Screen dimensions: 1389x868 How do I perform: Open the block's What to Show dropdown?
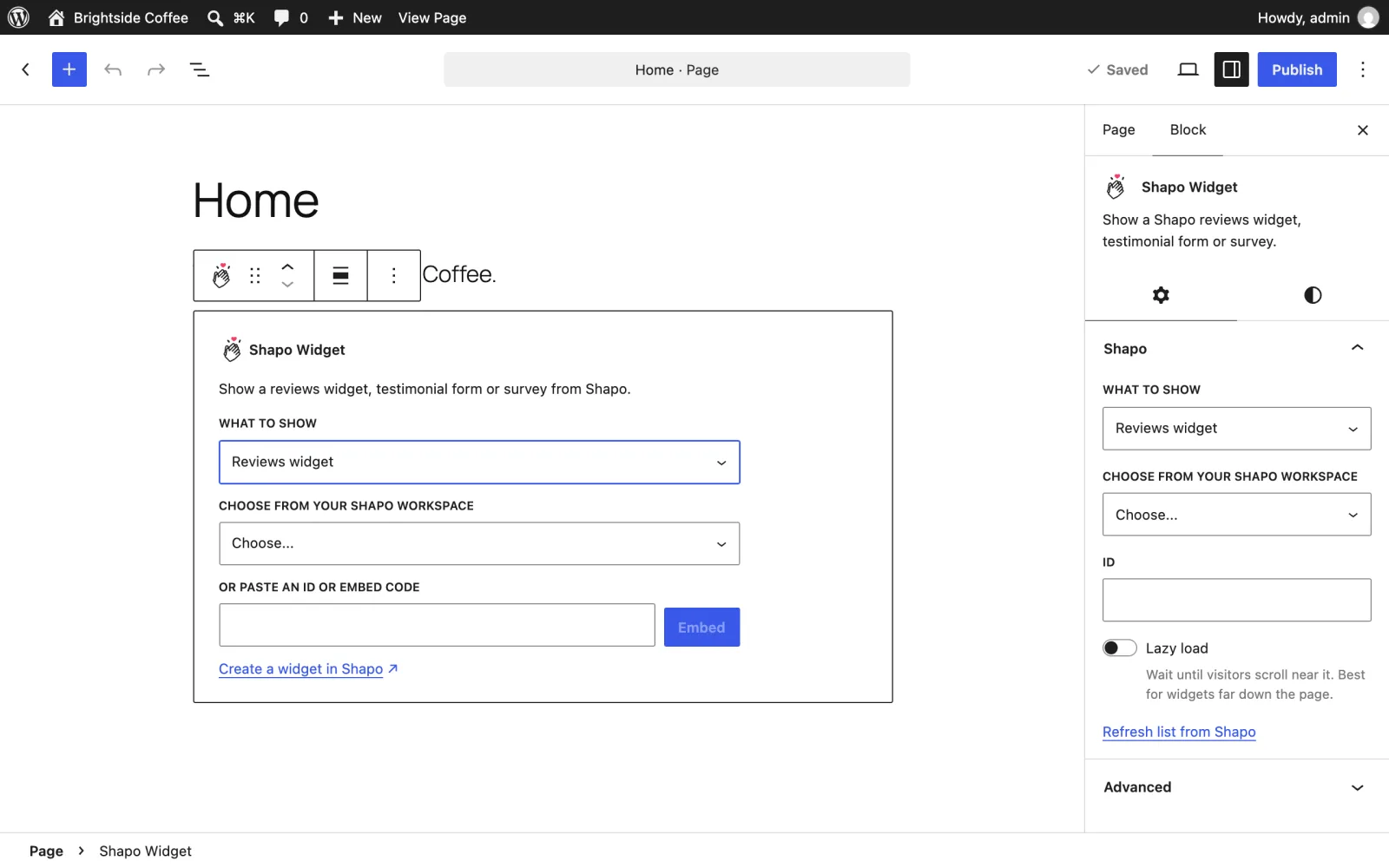click(479, 462)
